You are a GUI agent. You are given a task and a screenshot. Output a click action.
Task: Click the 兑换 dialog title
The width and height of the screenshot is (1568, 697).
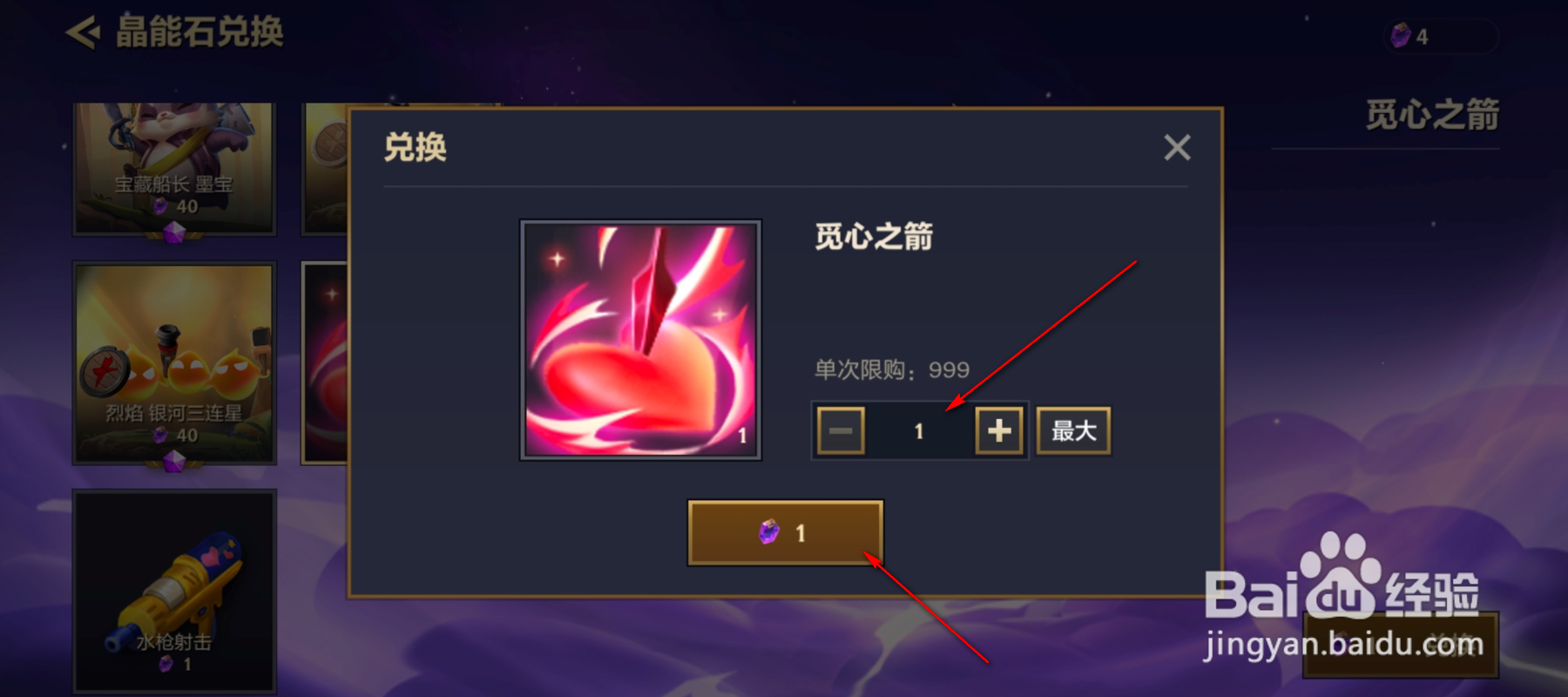[416, 147]
